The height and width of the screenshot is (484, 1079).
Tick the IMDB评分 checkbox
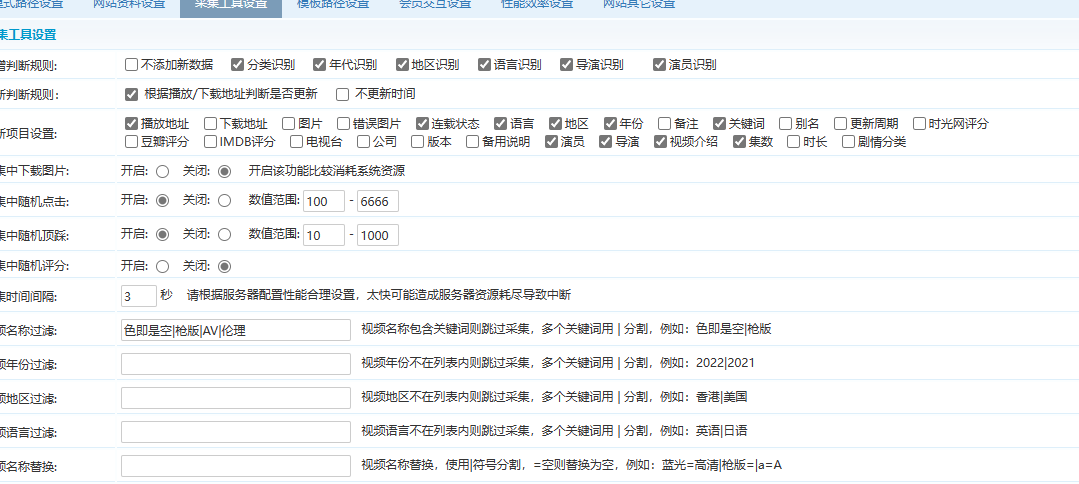[x=210, y=142]
